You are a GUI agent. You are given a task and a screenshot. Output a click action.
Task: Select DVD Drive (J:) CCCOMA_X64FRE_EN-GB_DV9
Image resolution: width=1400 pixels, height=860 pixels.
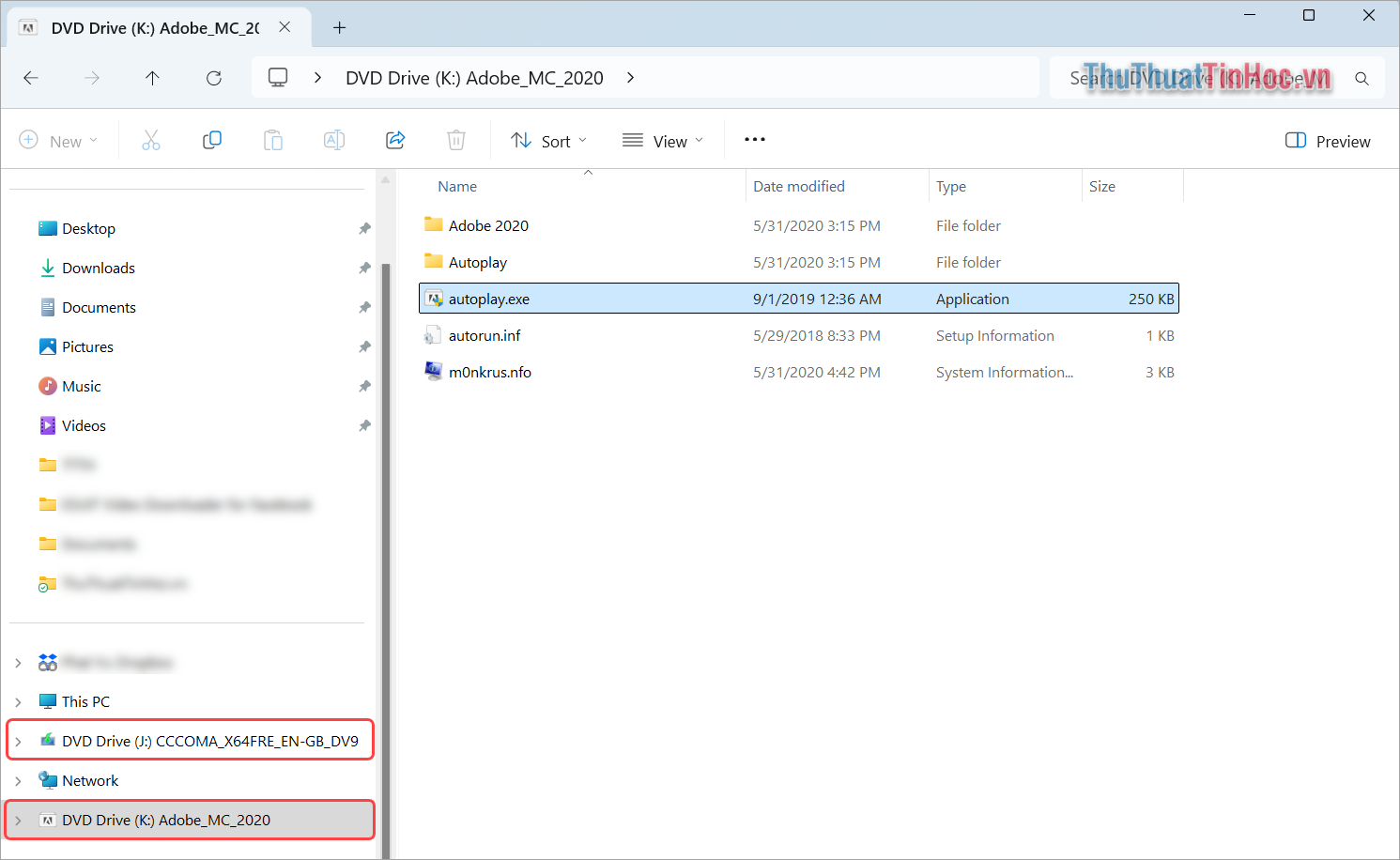[210, 741]
